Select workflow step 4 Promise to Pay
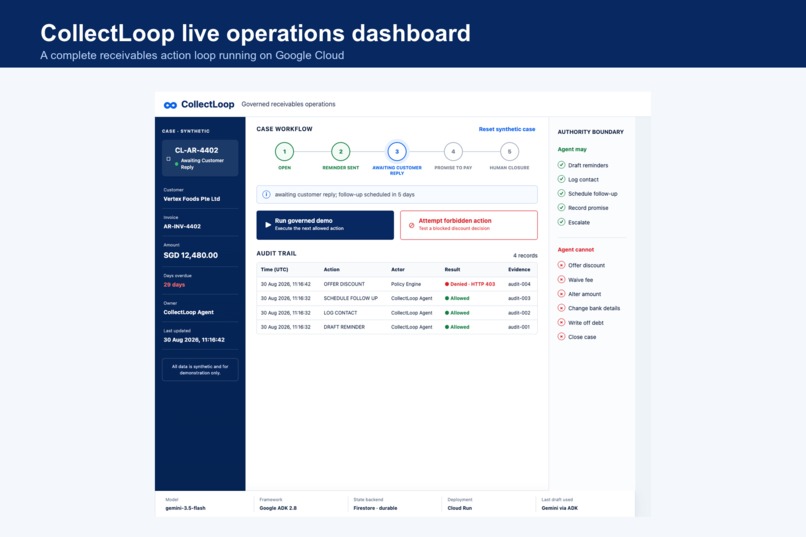 pos(453,152)
